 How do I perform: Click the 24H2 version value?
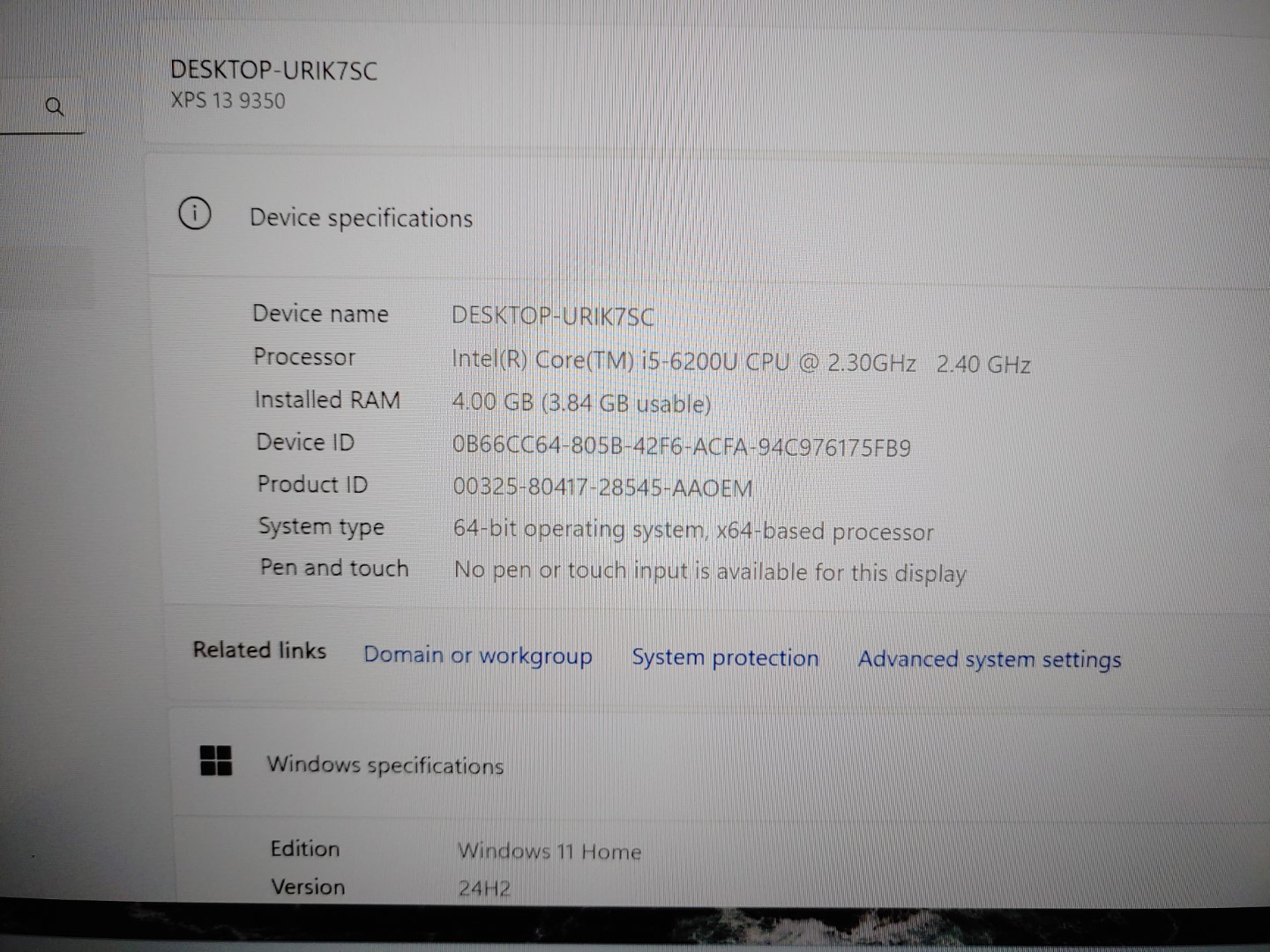pyautogui.click(x=483, y=888)
